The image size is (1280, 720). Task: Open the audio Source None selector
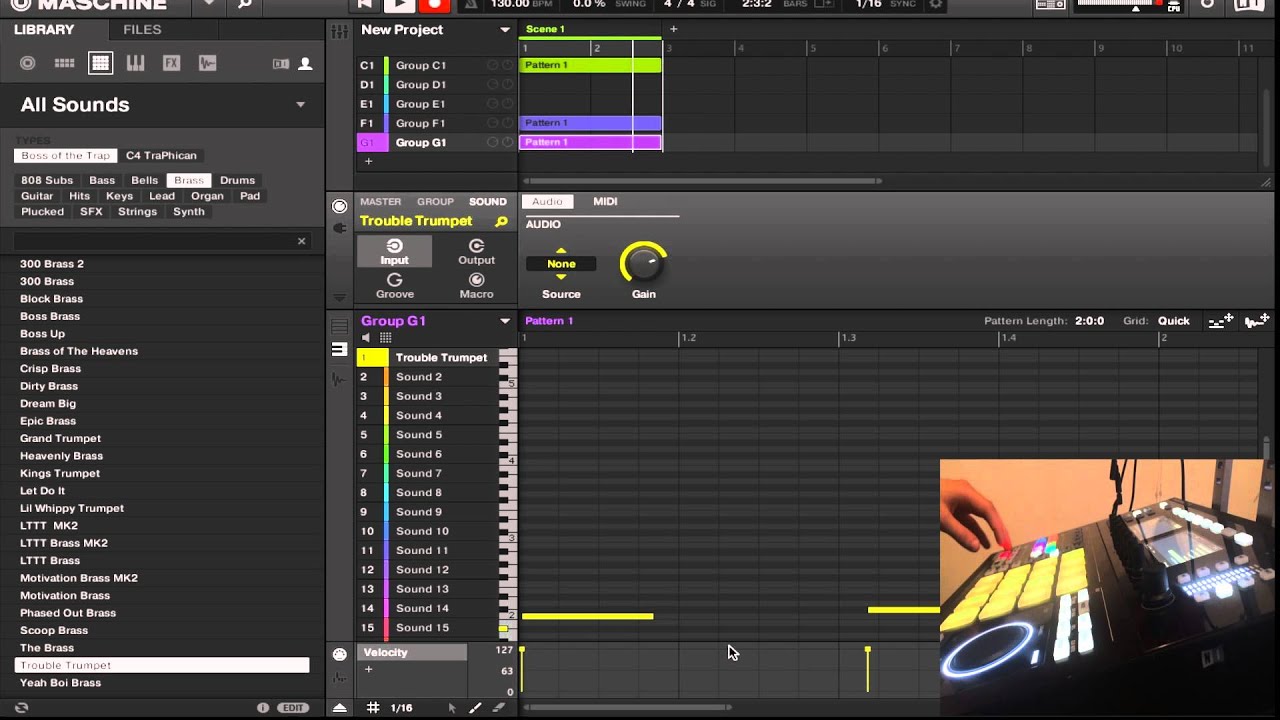561,264
